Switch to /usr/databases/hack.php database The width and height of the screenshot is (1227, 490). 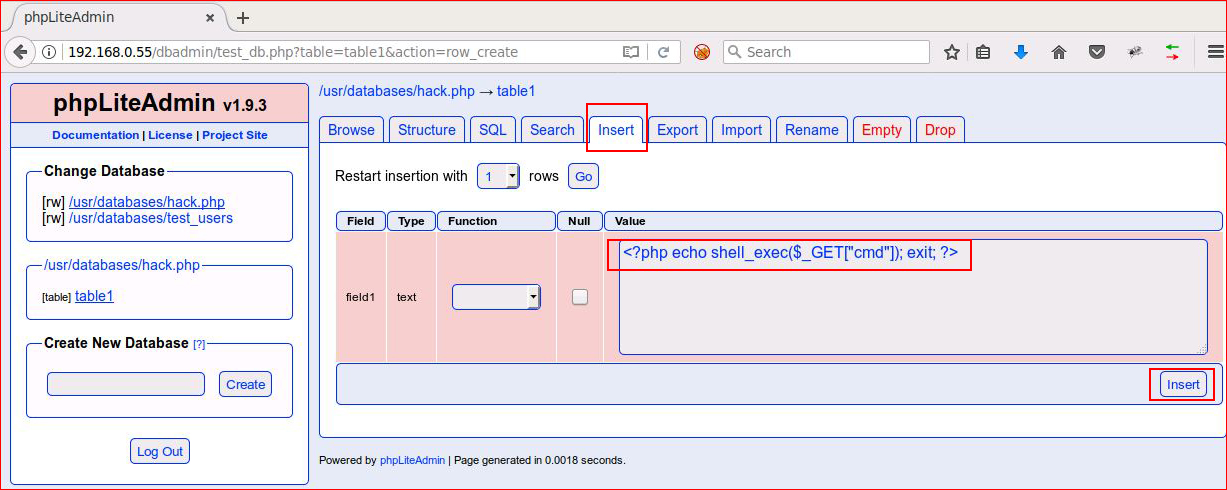click(x=147, y=202)
